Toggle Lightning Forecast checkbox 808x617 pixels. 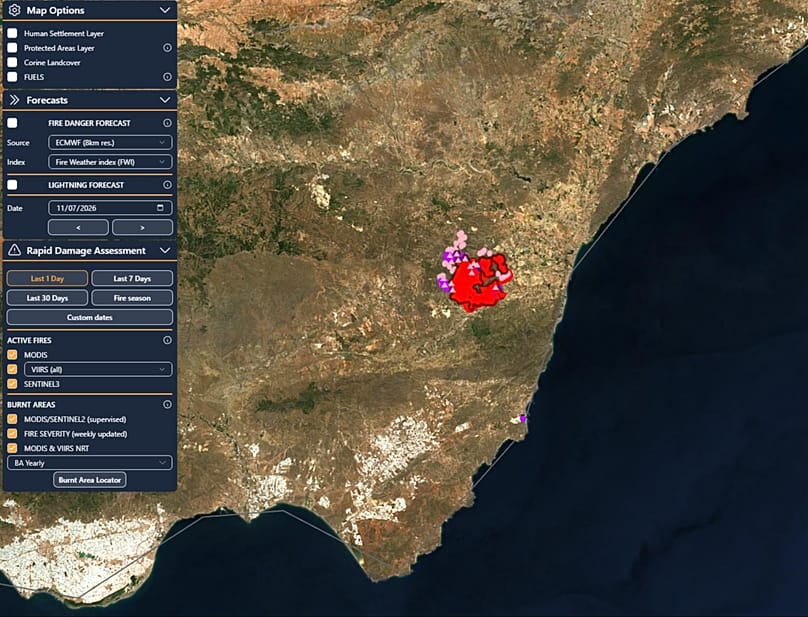point(12,185)
